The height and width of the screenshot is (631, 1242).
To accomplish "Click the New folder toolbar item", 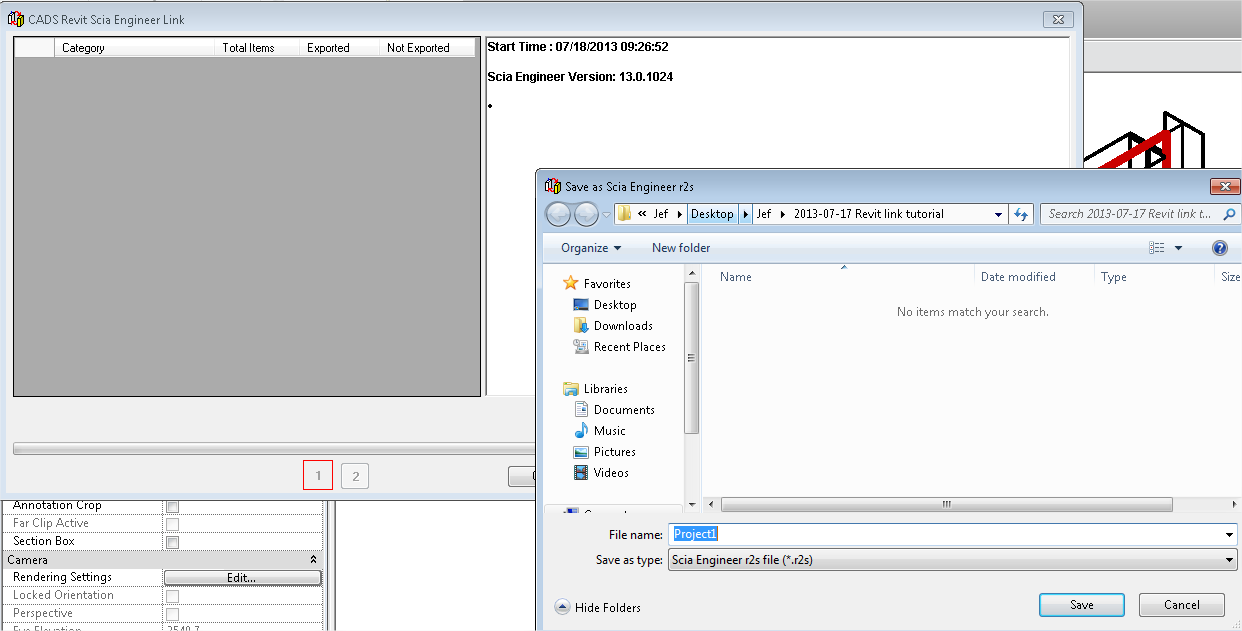I will point(681,248).
